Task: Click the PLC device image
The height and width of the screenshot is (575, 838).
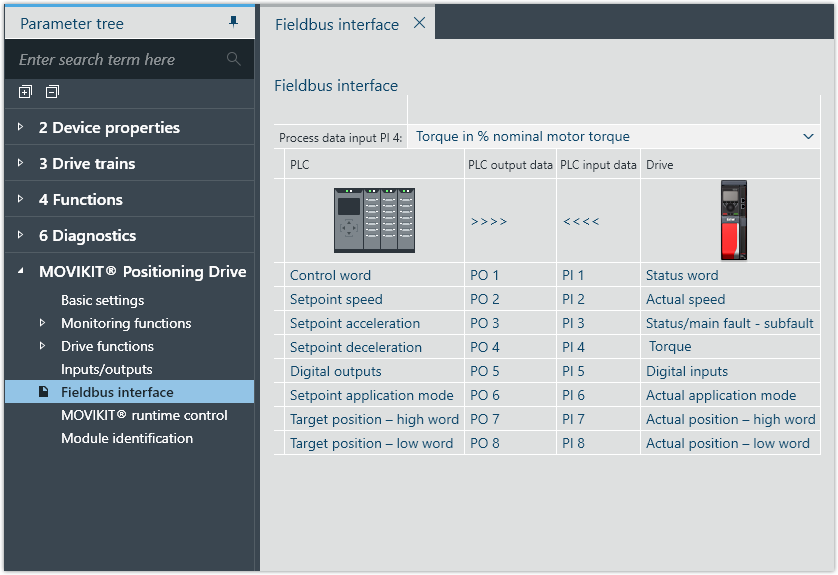Action: 374,220
